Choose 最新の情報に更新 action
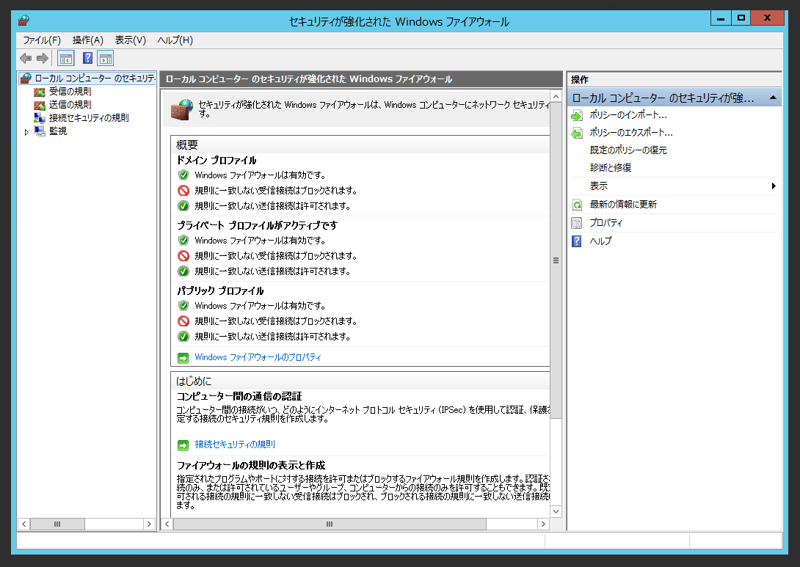Screen dimensions: 800x567 pyautogui.click(x=623, y=205)
